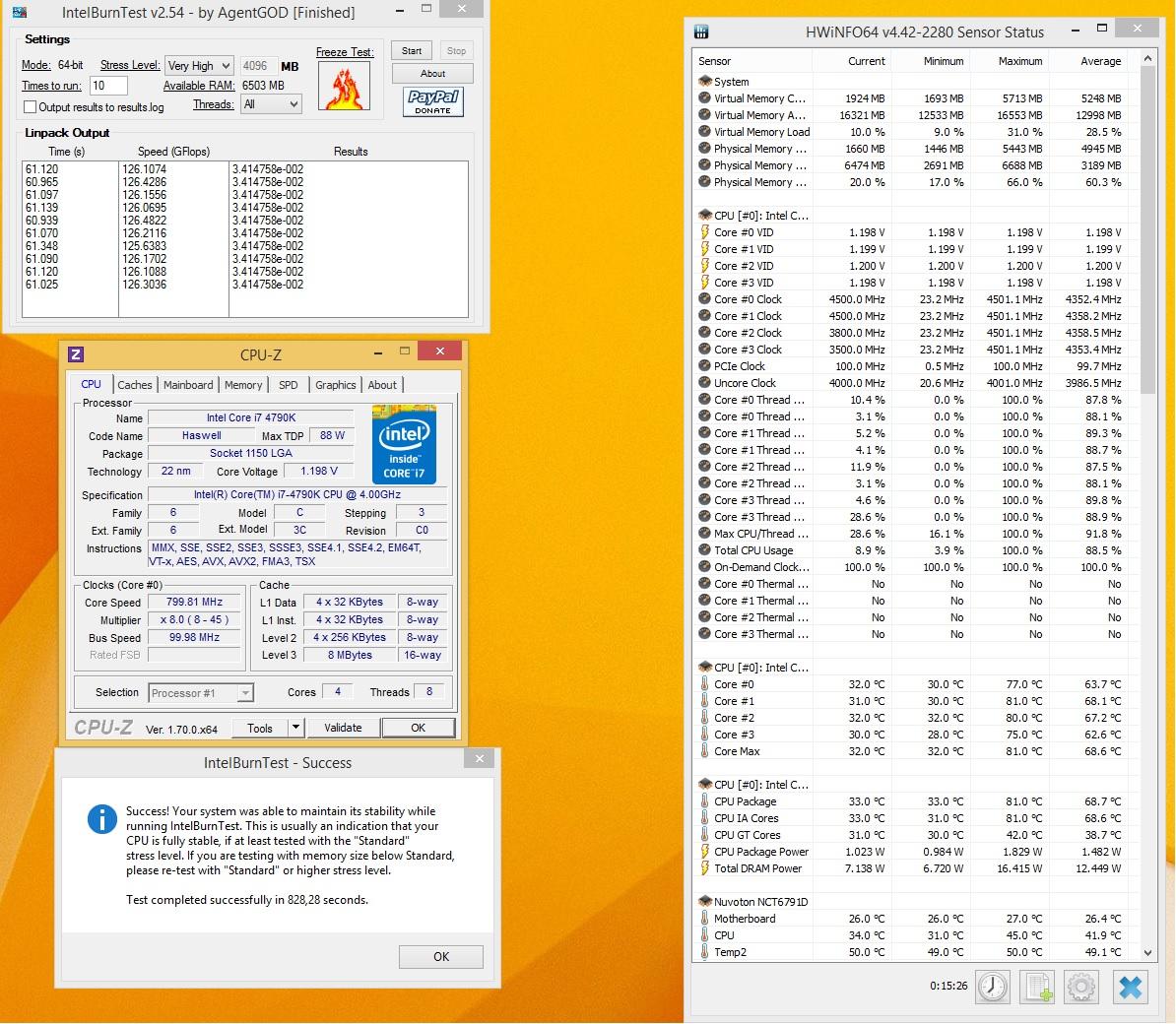1176x1024 pixels.
Task: Open the SPD tab in CPU-Z
Action: [288, 385]
